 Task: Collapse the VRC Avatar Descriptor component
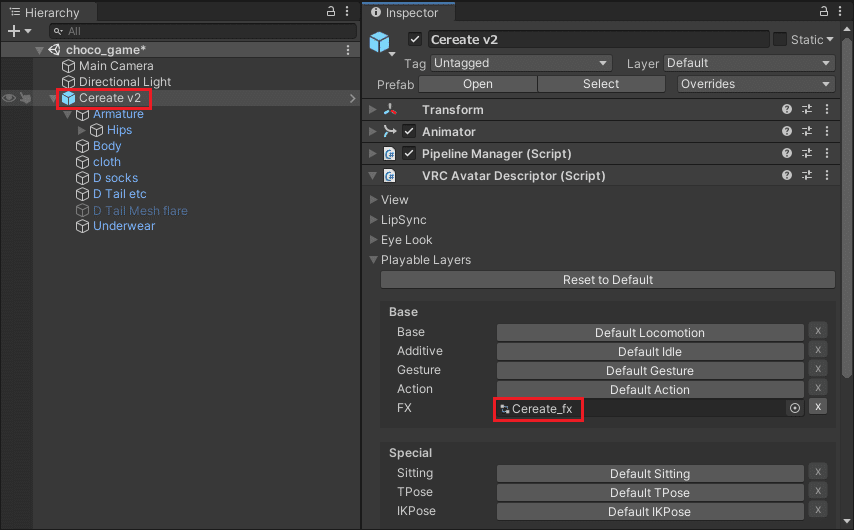coord(373,175)
